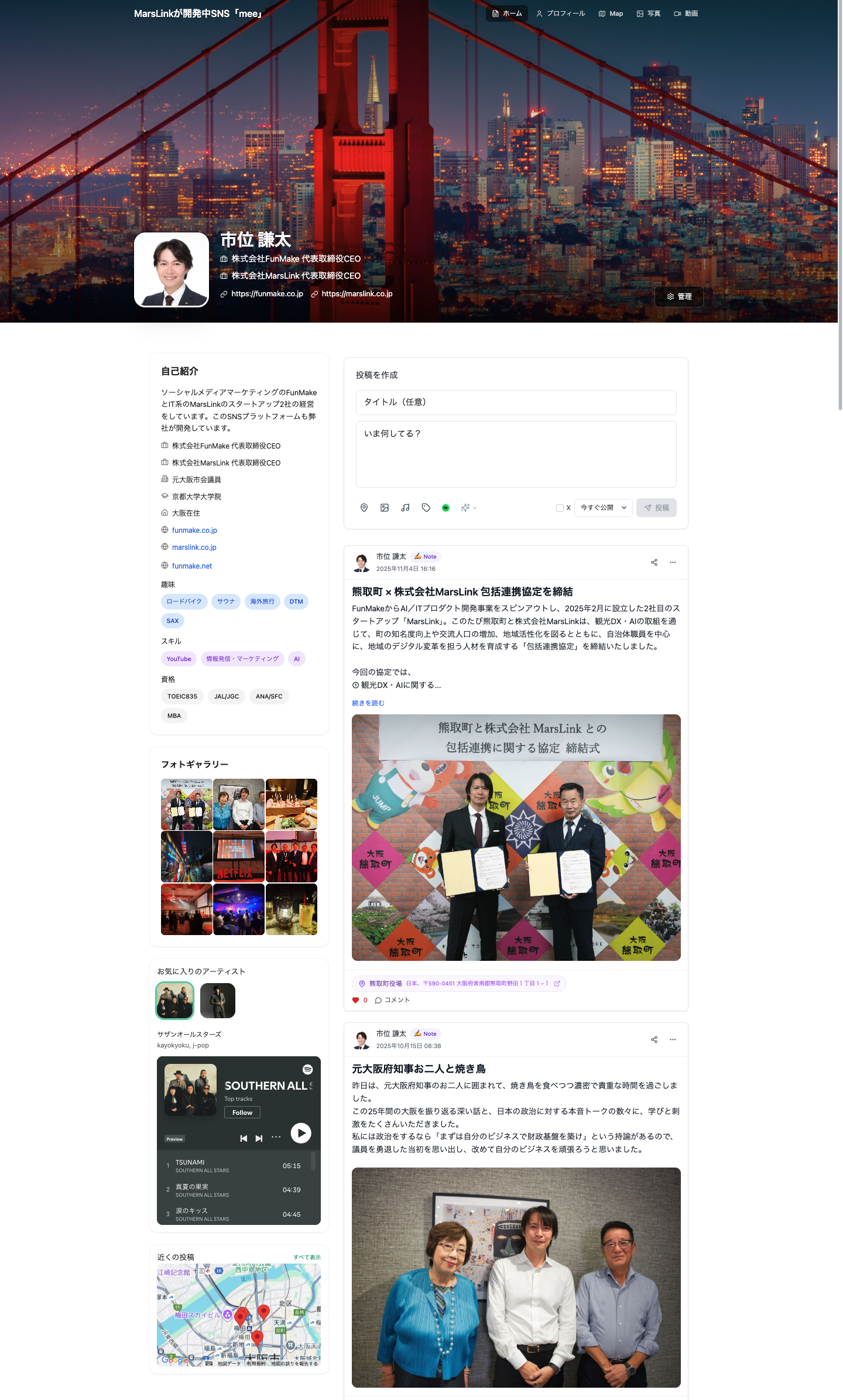Open the AI sparkle options dropdown

click(x=468, y=508)
